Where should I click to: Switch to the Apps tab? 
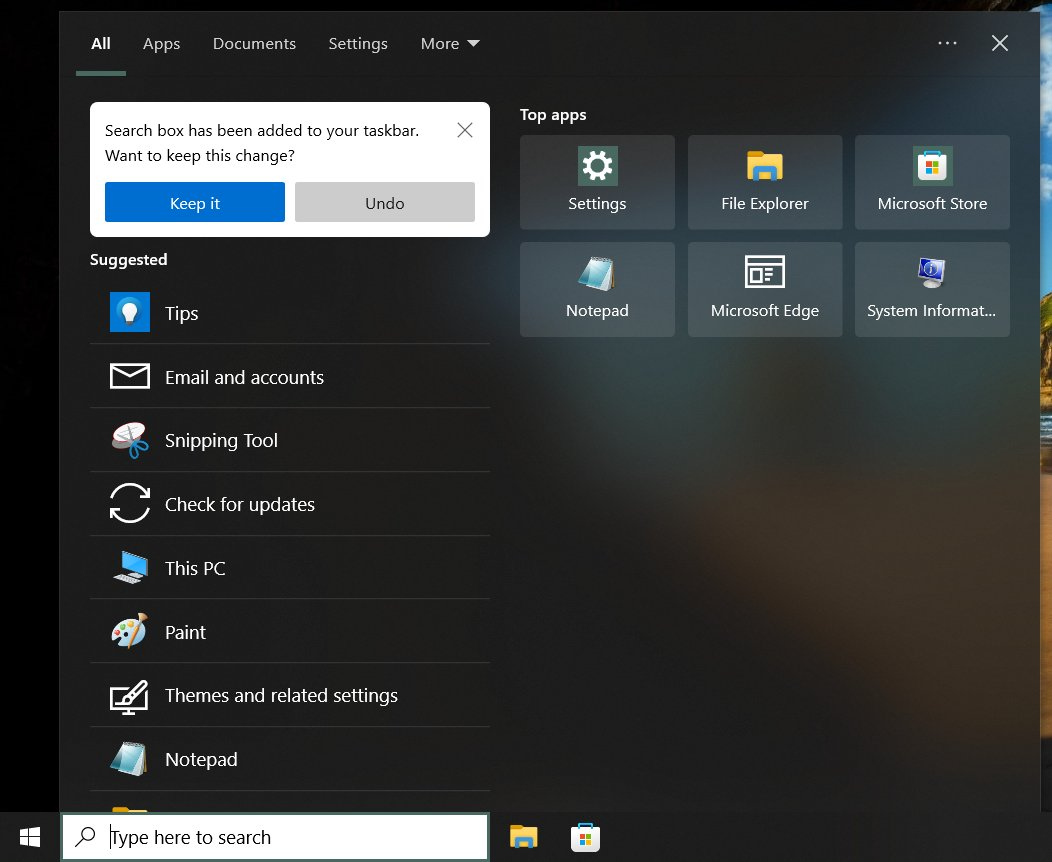coord(161,44)
